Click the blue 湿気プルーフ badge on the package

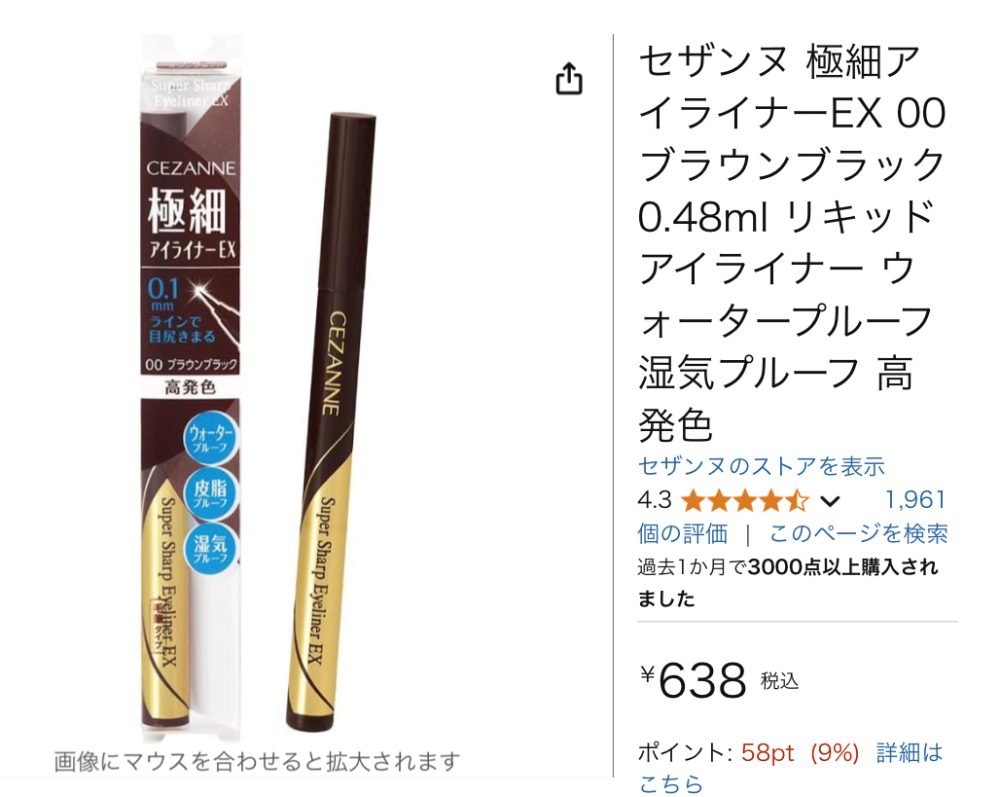[210, 548]
